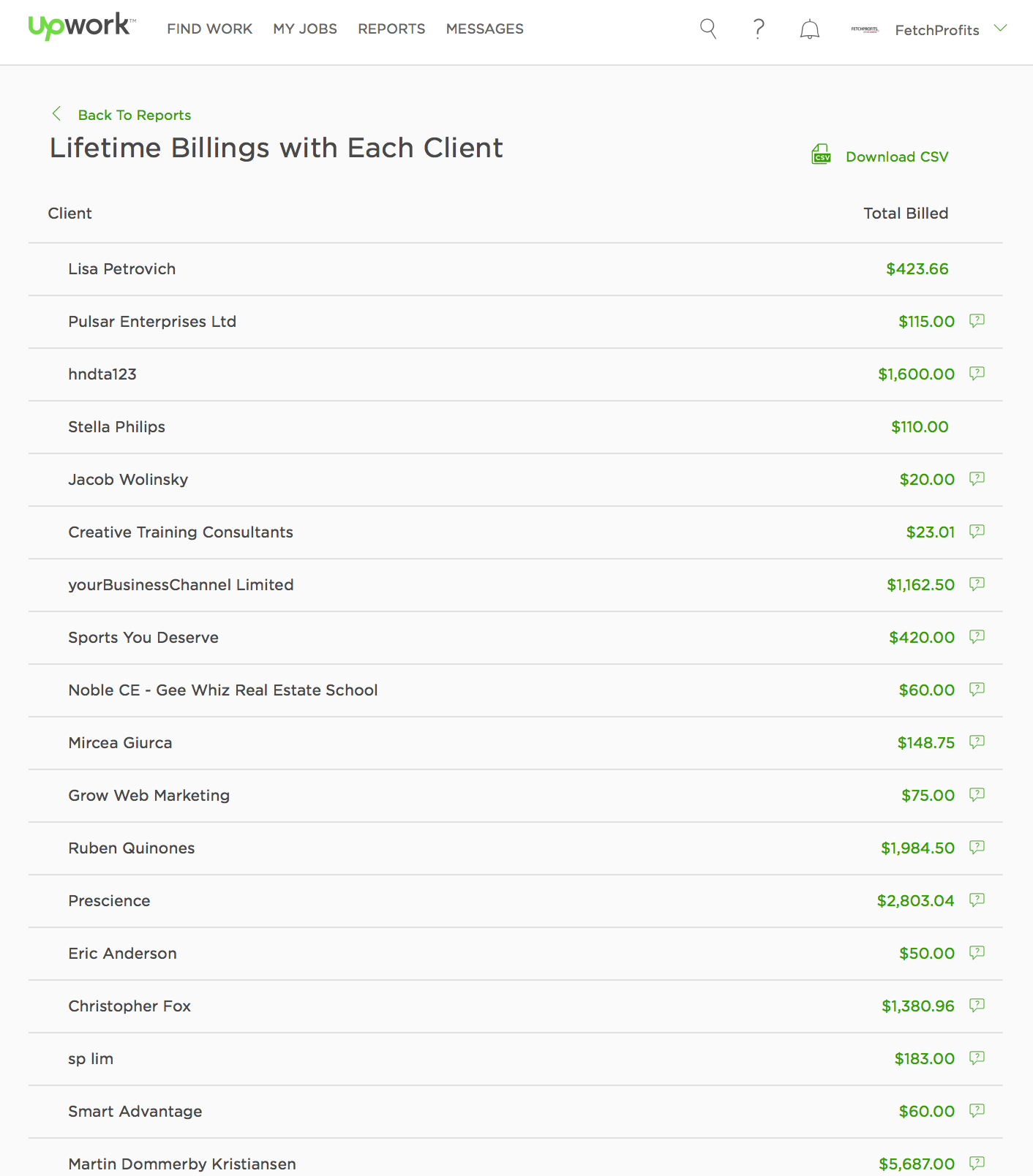The image size is (1033, 1176).
Task: Open the comment icon for Pulsar Enterprises Ltd
Action: (977, 320)
